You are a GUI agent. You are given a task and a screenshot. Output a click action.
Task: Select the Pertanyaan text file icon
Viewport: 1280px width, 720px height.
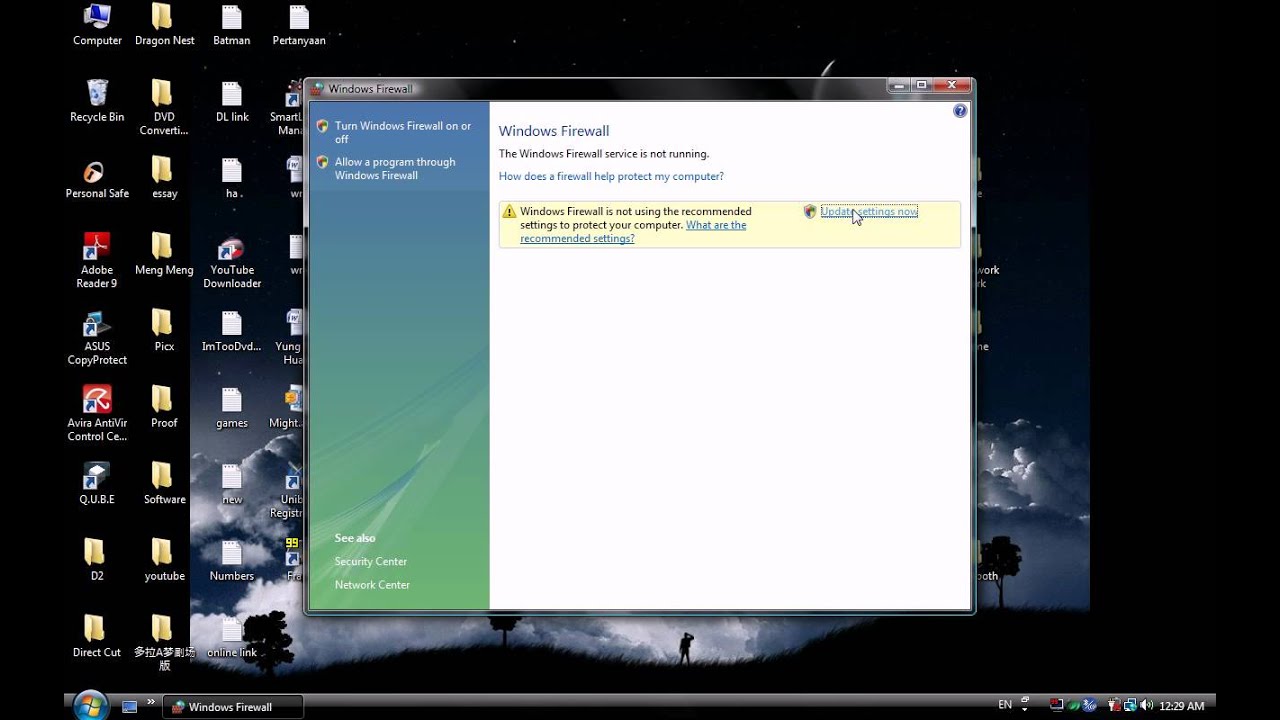(x=298, y=25)
